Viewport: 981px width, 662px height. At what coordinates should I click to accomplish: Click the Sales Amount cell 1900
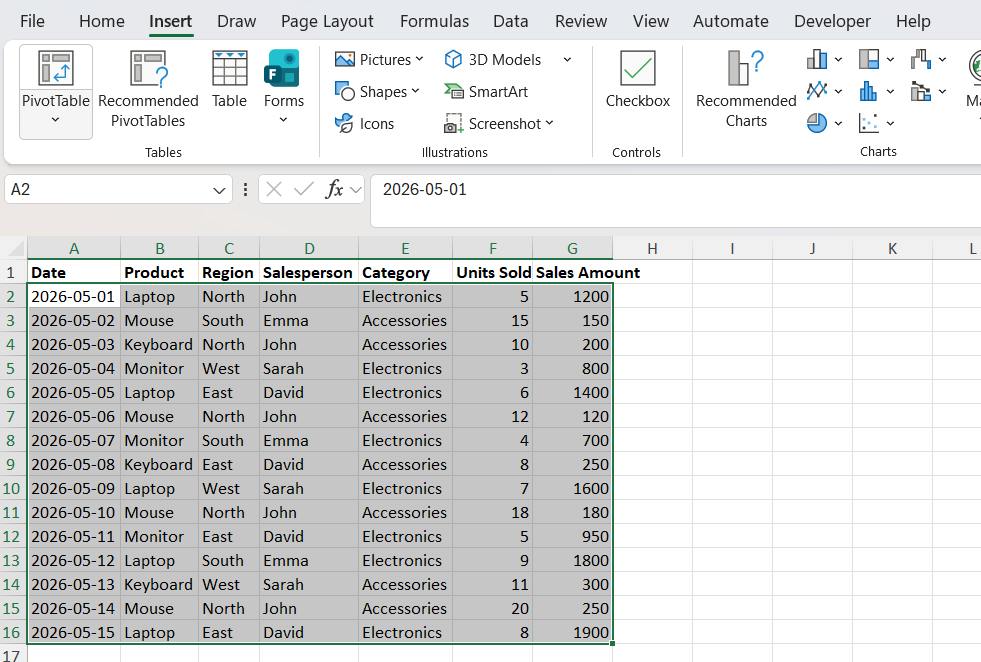click(x=572, y=632)
